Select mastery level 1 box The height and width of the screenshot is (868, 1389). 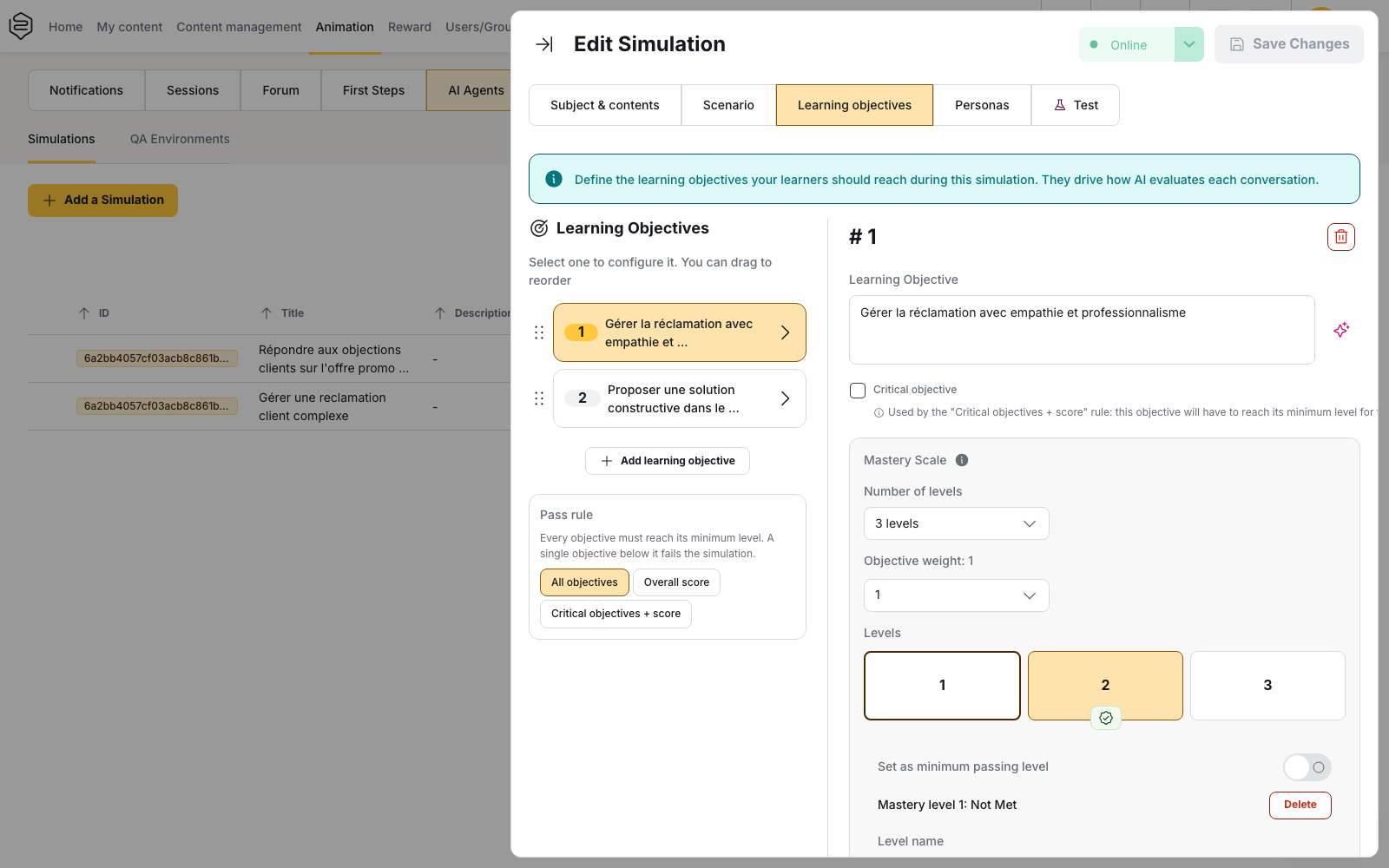tap(942, 686)
